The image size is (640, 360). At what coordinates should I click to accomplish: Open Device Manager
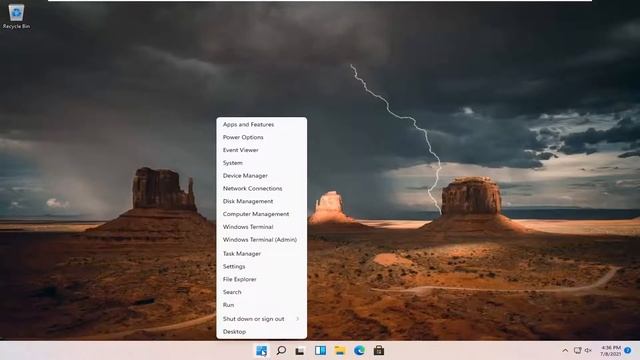click(x=262, y=176)
